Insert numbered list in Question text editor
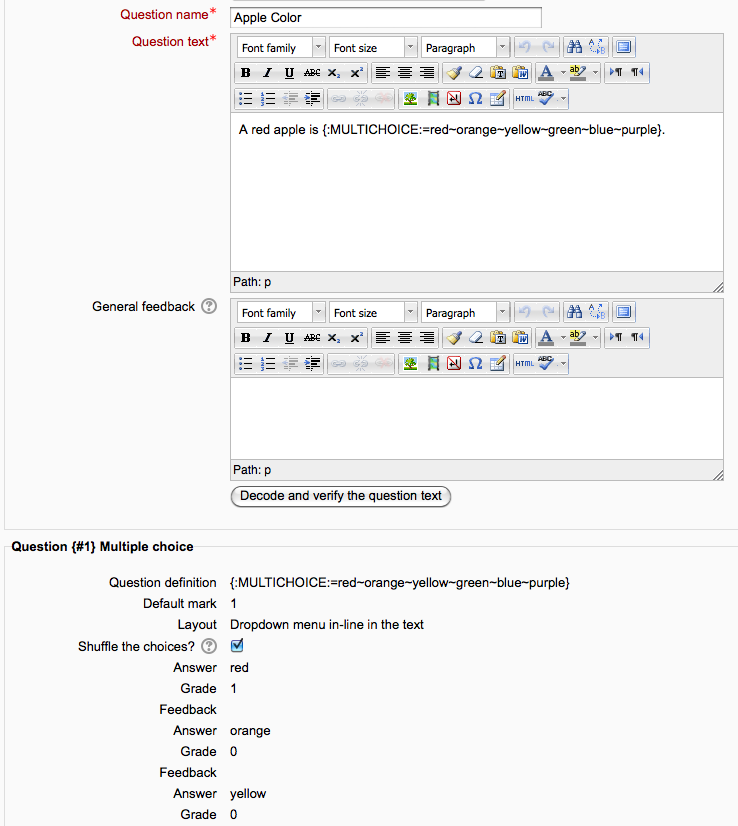 coord(268,99)
